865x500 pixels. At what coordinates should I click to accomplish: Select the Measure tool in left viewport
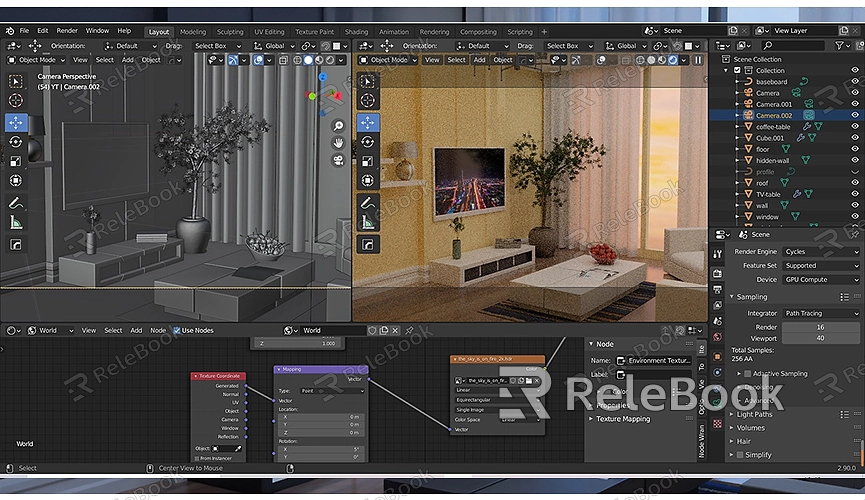tap(16, 223)
